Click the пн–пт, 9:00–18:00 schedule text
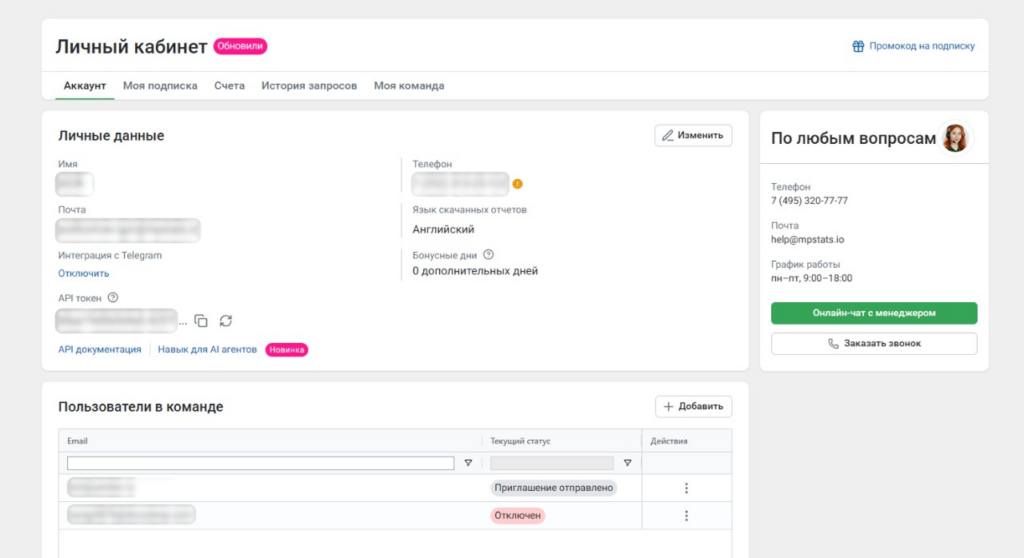1024x558 pixels. coord(812,278)
